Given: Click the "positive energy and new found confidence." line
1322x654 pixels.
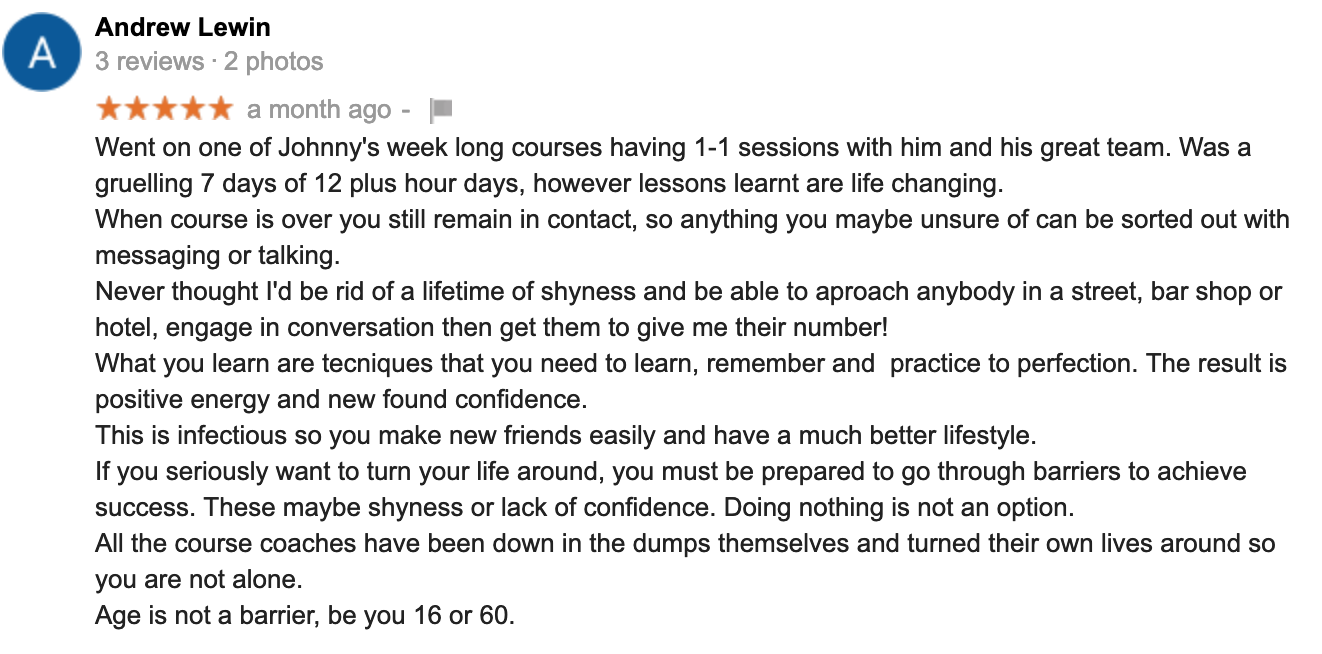Looking at the screenshot, I should (341, 400).
